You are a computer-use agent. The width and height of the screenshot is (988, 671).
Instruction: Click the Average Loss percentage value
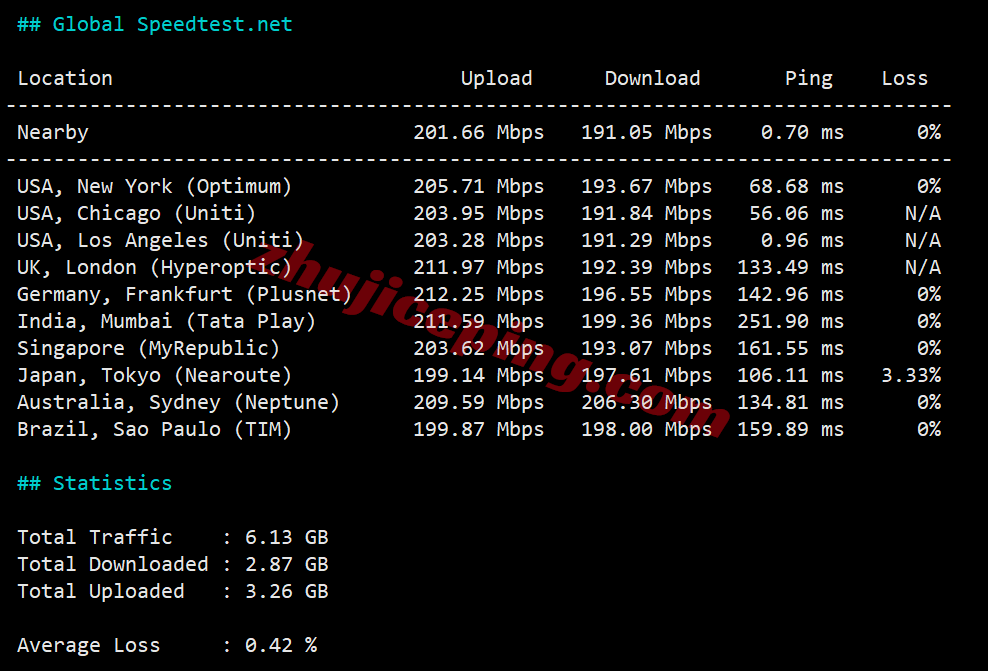click(278, 645)
